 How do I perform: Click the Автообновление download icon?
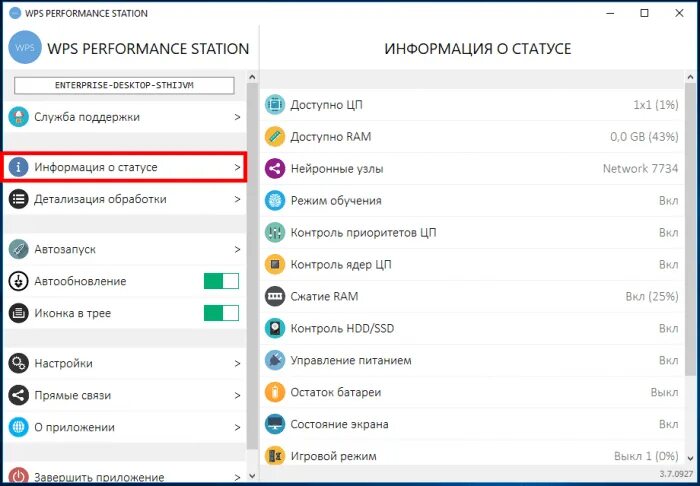[x=19, y=281]
